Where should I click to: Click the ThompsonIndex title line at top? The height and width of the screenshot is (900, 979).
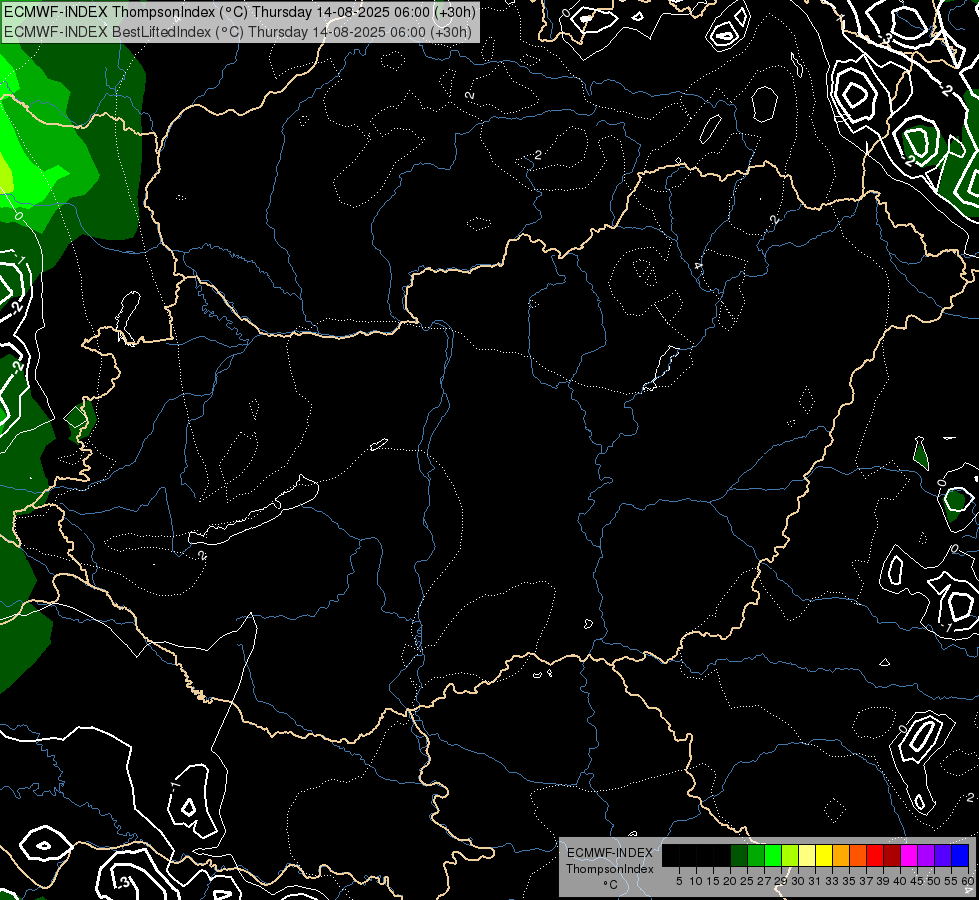point(240,12)
